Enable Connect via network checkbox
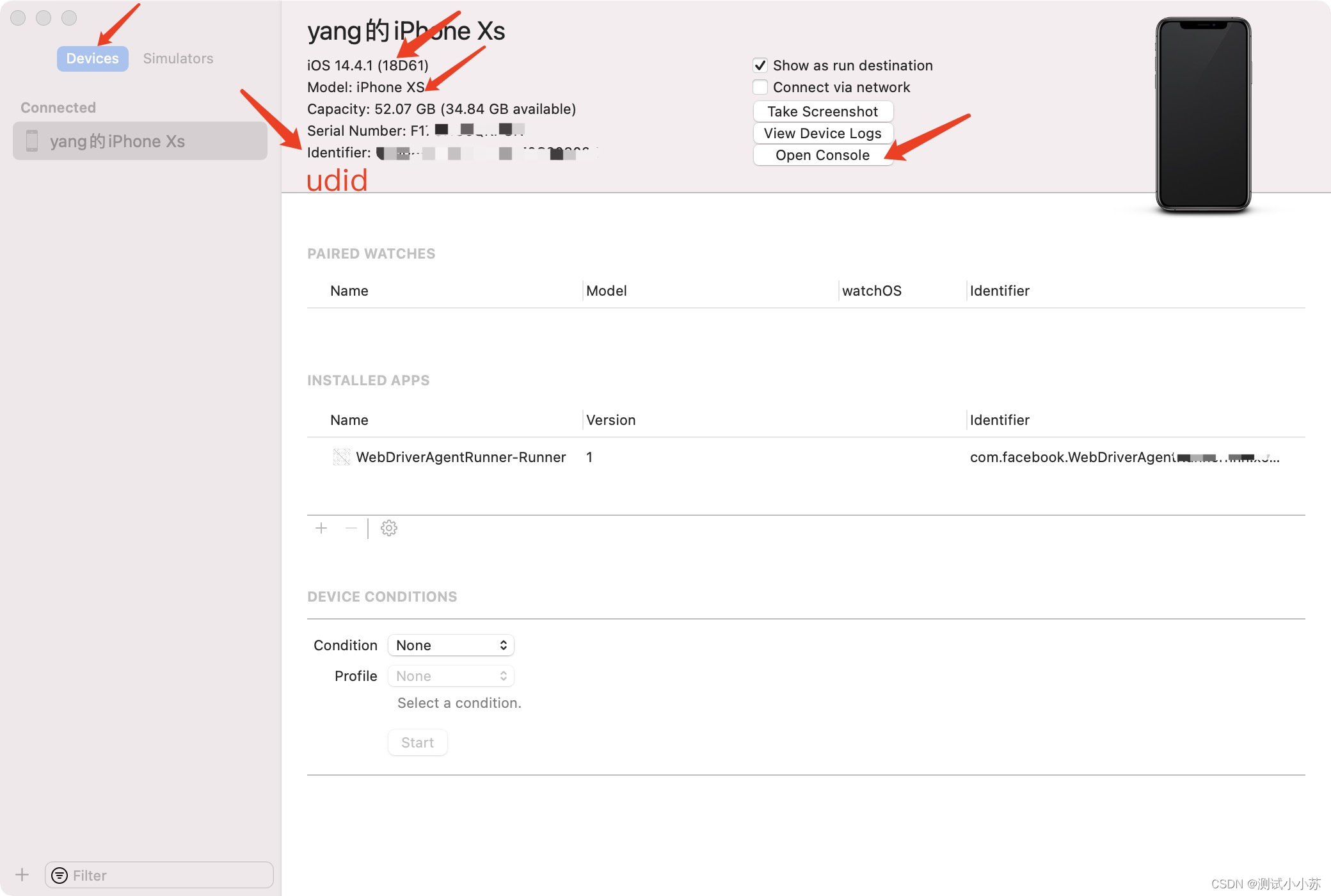The width and height of the screenshot is (1331, 896). point(760,87)
